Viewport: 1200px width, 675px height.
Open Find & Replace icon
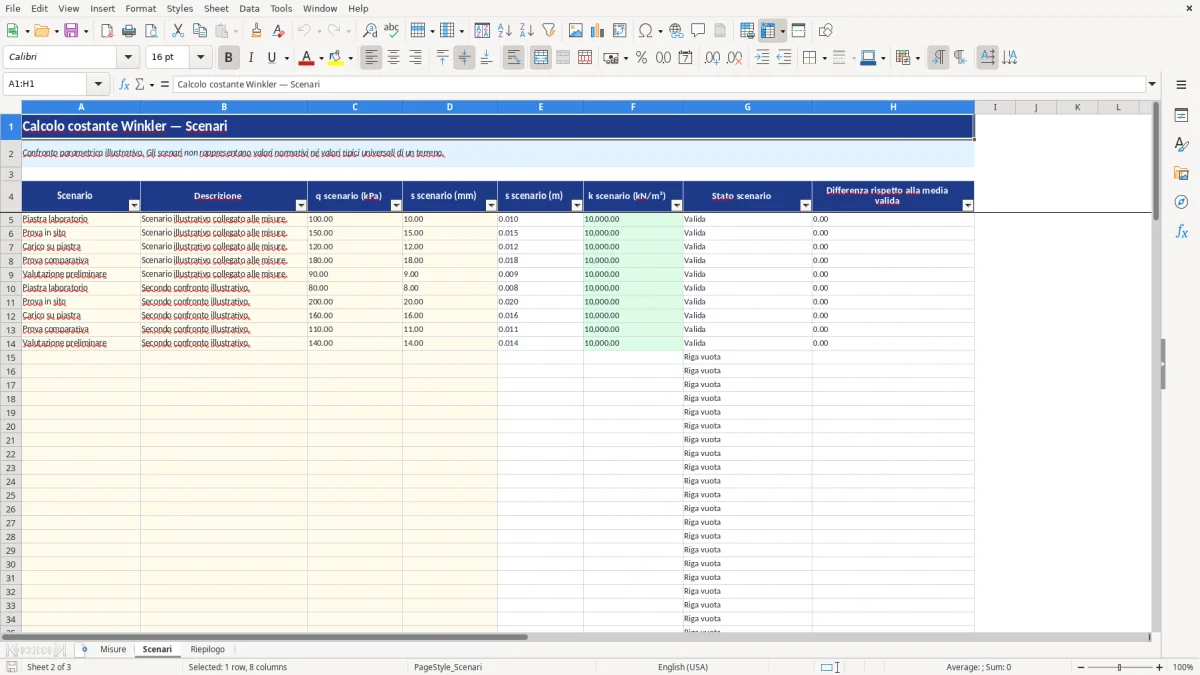370,31
